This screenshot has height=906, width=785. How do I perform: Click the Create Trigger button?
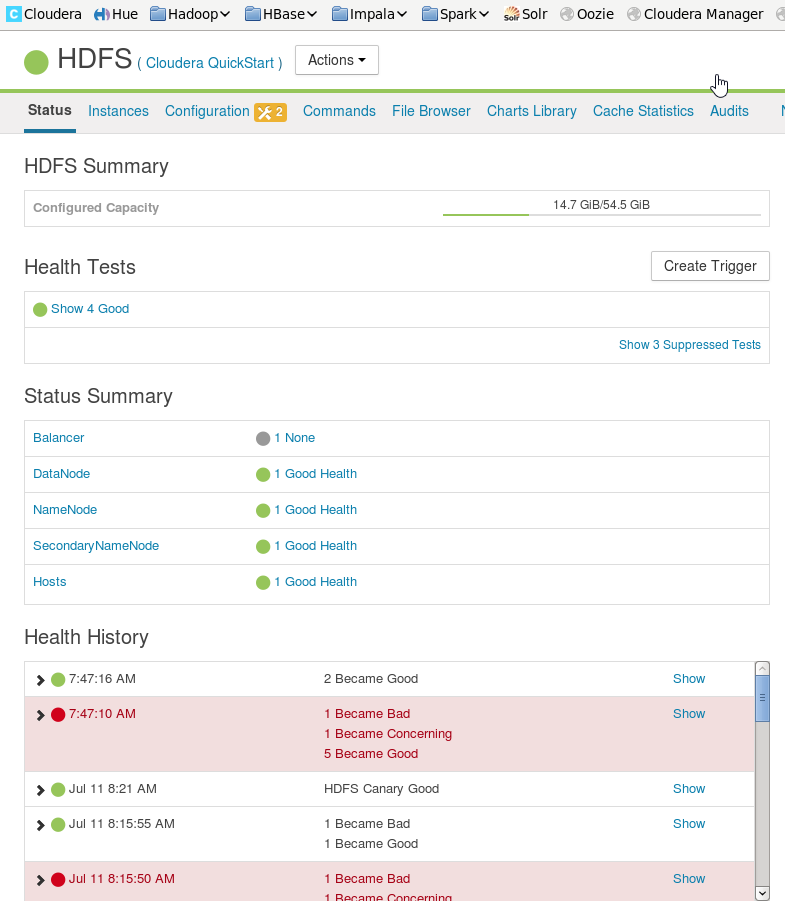(710, 266)
